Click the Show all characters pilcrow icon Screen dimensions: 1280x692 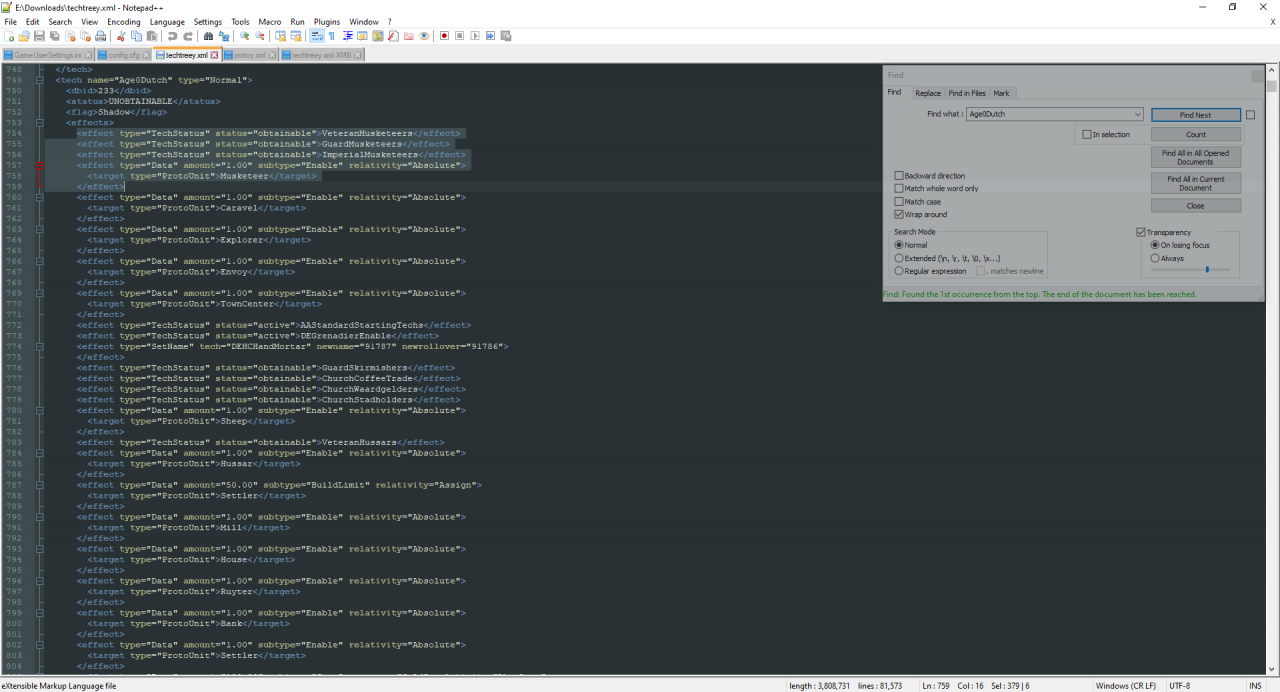click(332, 36)
